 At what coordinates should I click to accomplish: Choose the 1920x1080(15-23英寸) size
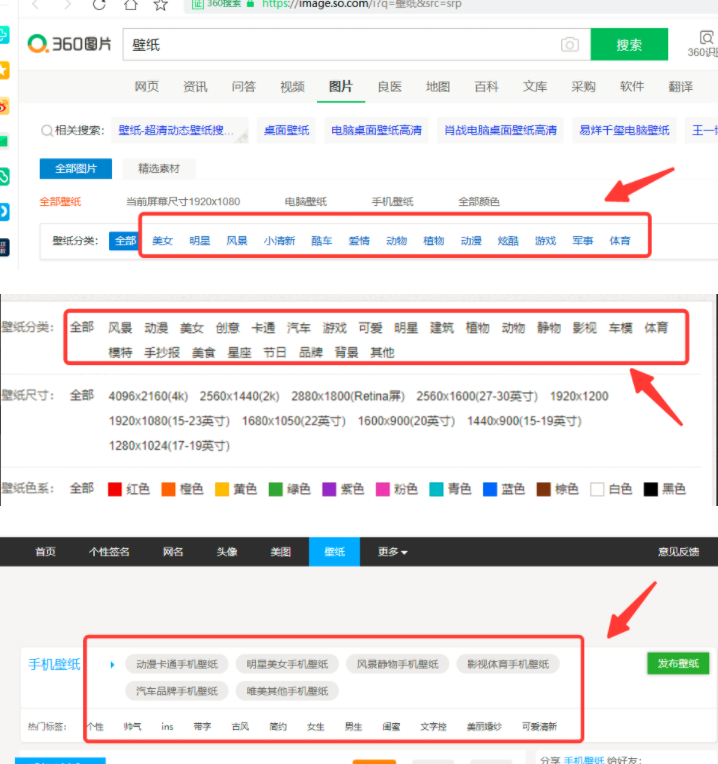tap(169, 421)
